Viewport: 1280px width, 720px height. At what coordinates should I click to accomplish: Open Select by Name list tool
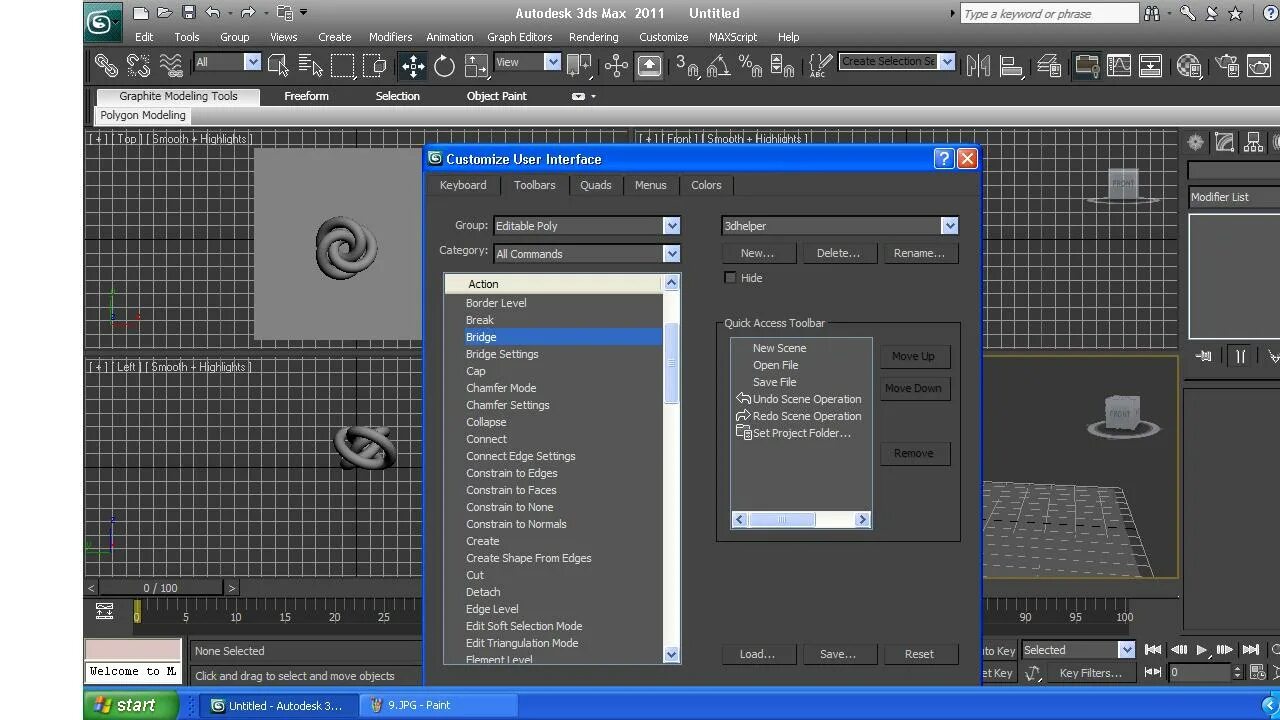[x=310, y=66]
